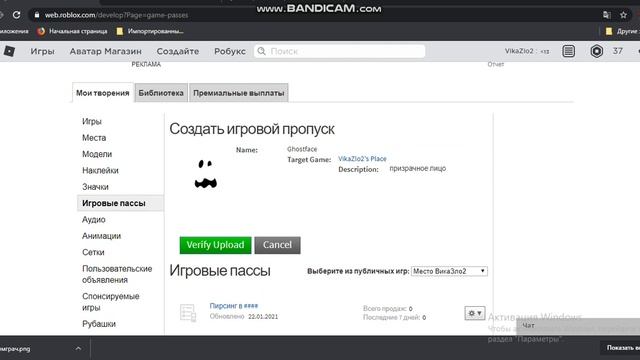Screen dimensions: 640x360
Task: Click the description text призрачное лицо
Action: point(418,168)
